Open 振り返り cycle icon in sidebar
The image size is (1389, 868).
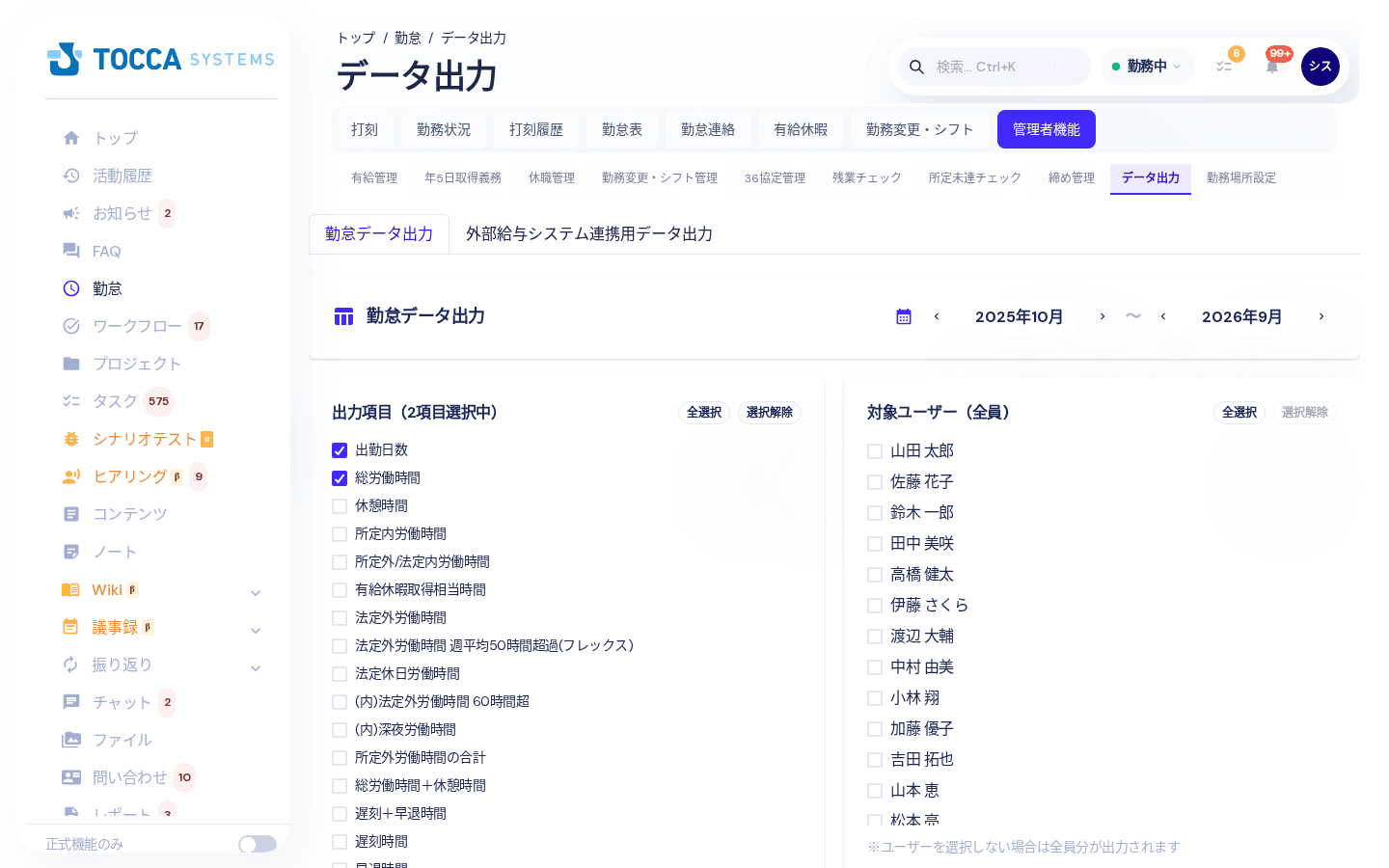point(71,665)
